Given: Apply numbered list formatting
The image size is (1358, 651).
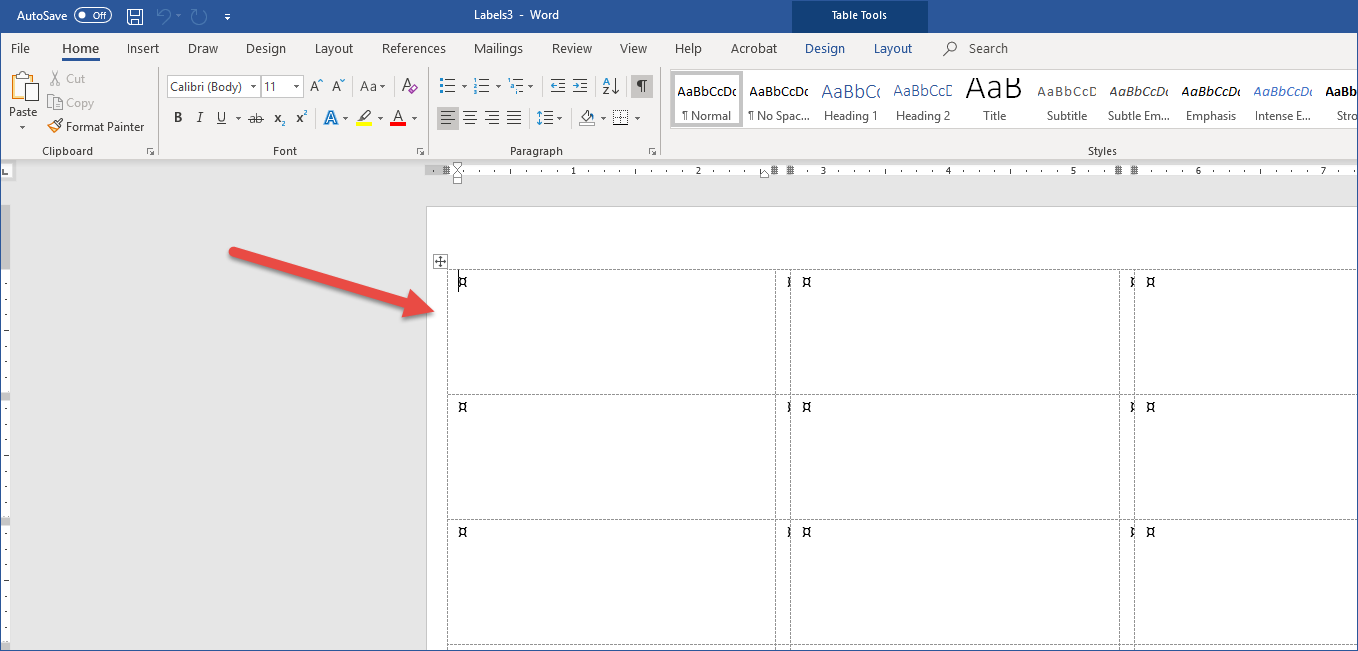Looking at the screenshot, I should [x=481, y=87].
